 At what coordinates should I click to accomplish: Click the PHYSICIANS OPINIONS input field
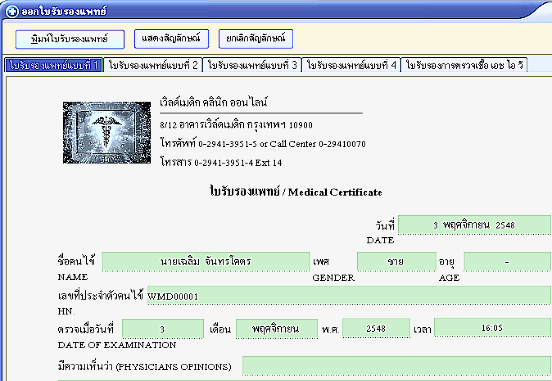click(x=396, y=366)
